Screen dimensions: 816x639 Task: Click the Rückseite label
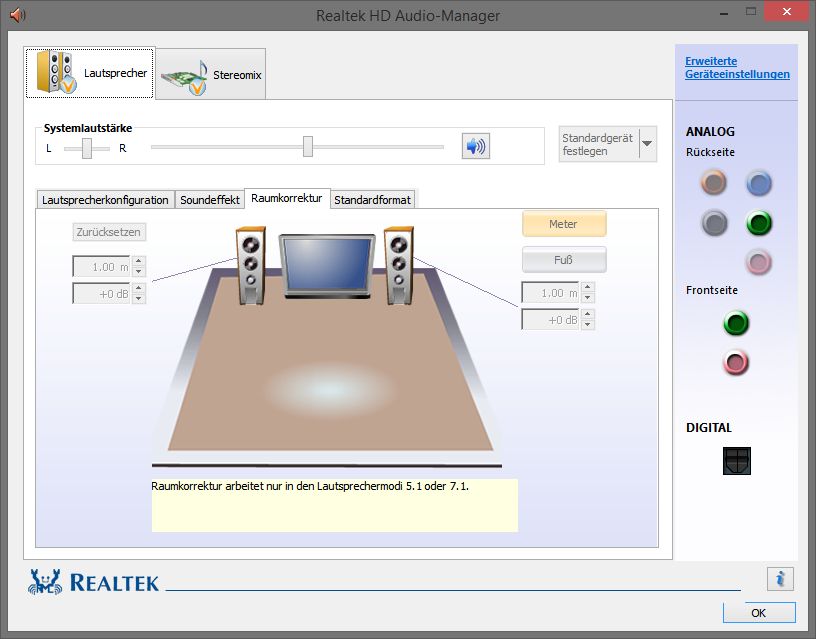[710, 152]
